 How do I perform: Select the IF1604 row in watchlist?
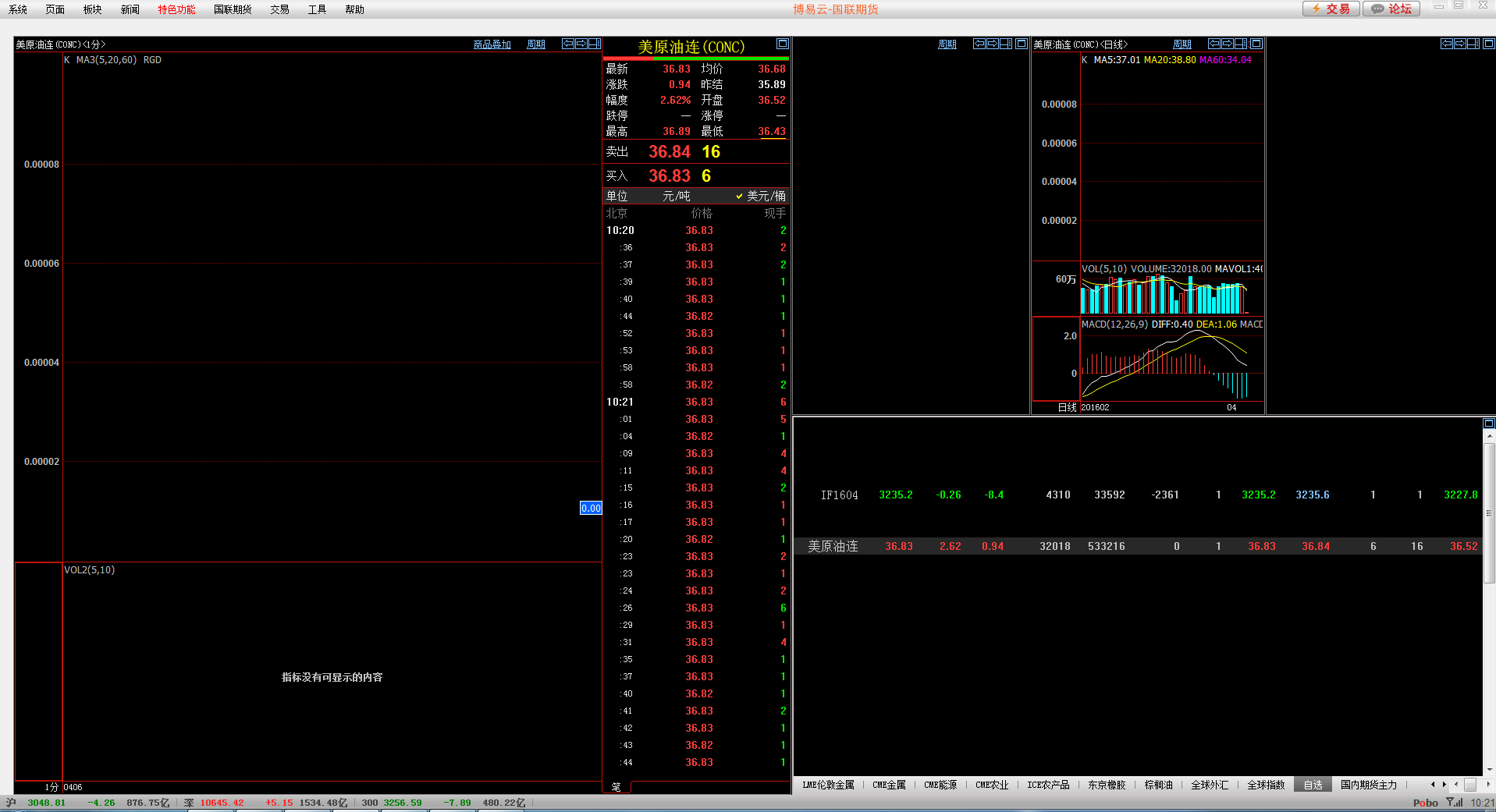[839, 495]
